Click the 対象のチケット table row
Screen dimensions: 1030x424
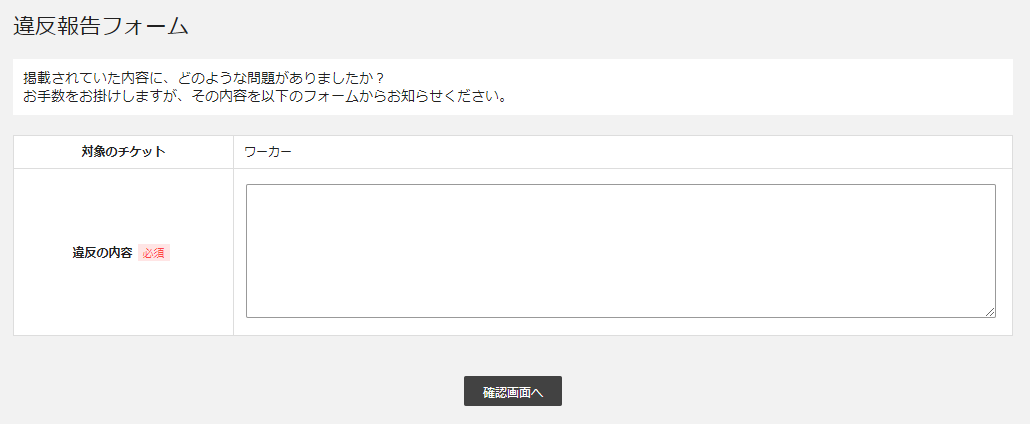point(512,153)
